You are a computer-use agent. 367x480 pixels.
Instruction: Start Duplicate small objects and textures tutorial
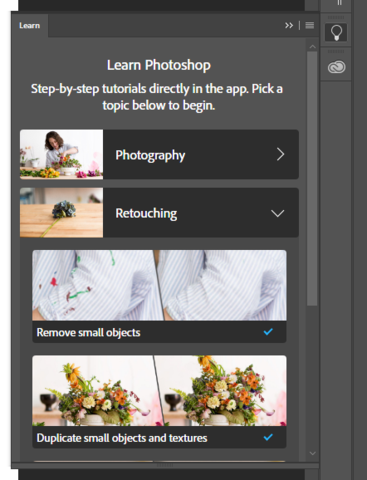122,438
